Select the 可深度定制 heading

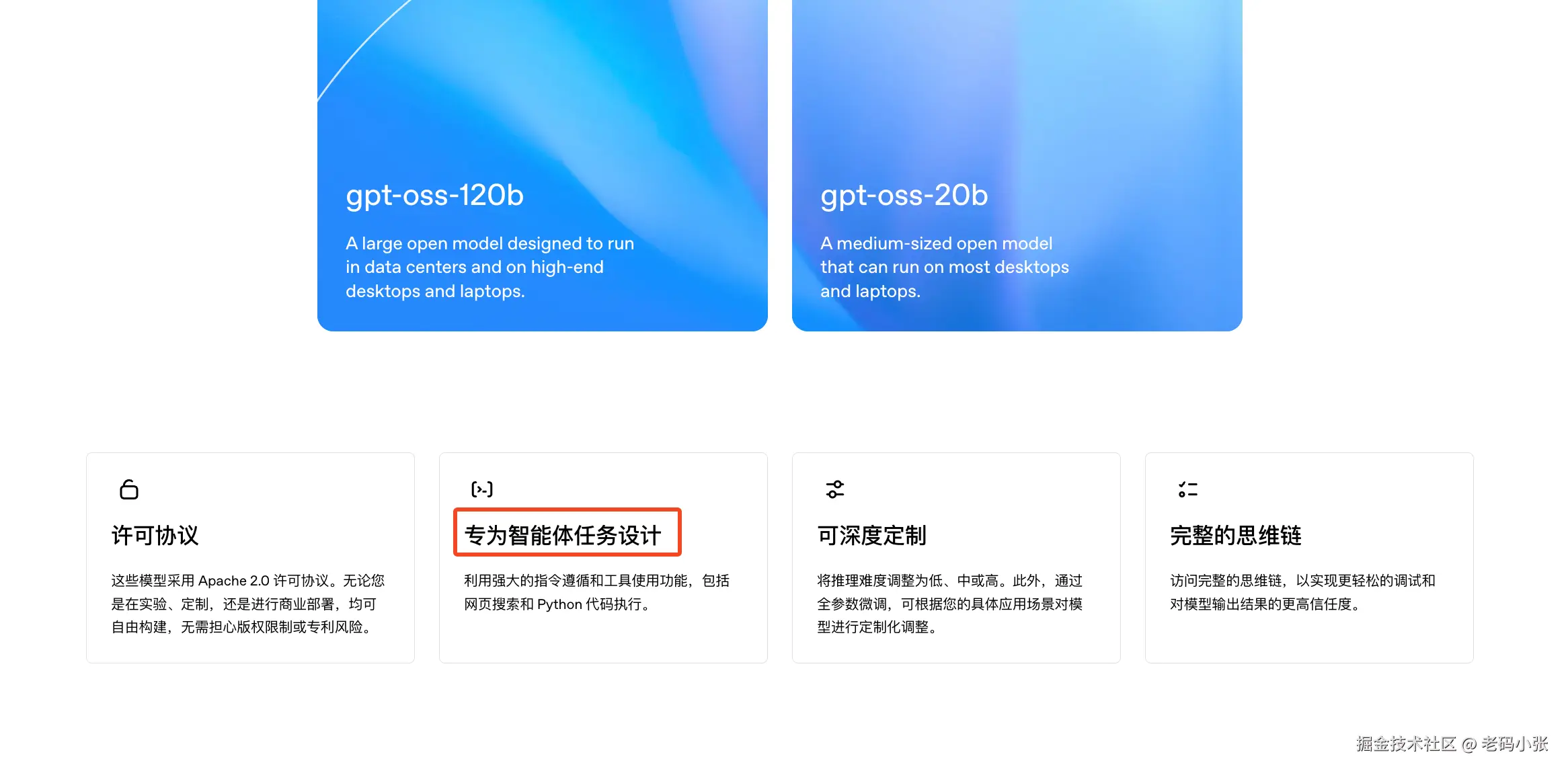click(x=872, y=536)
